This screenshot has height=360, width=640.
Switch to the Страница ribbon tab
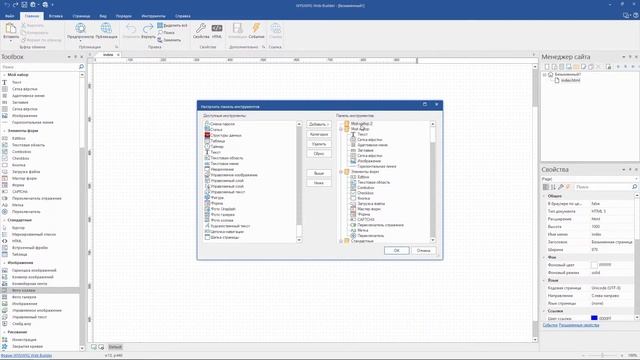click(81, 16)
